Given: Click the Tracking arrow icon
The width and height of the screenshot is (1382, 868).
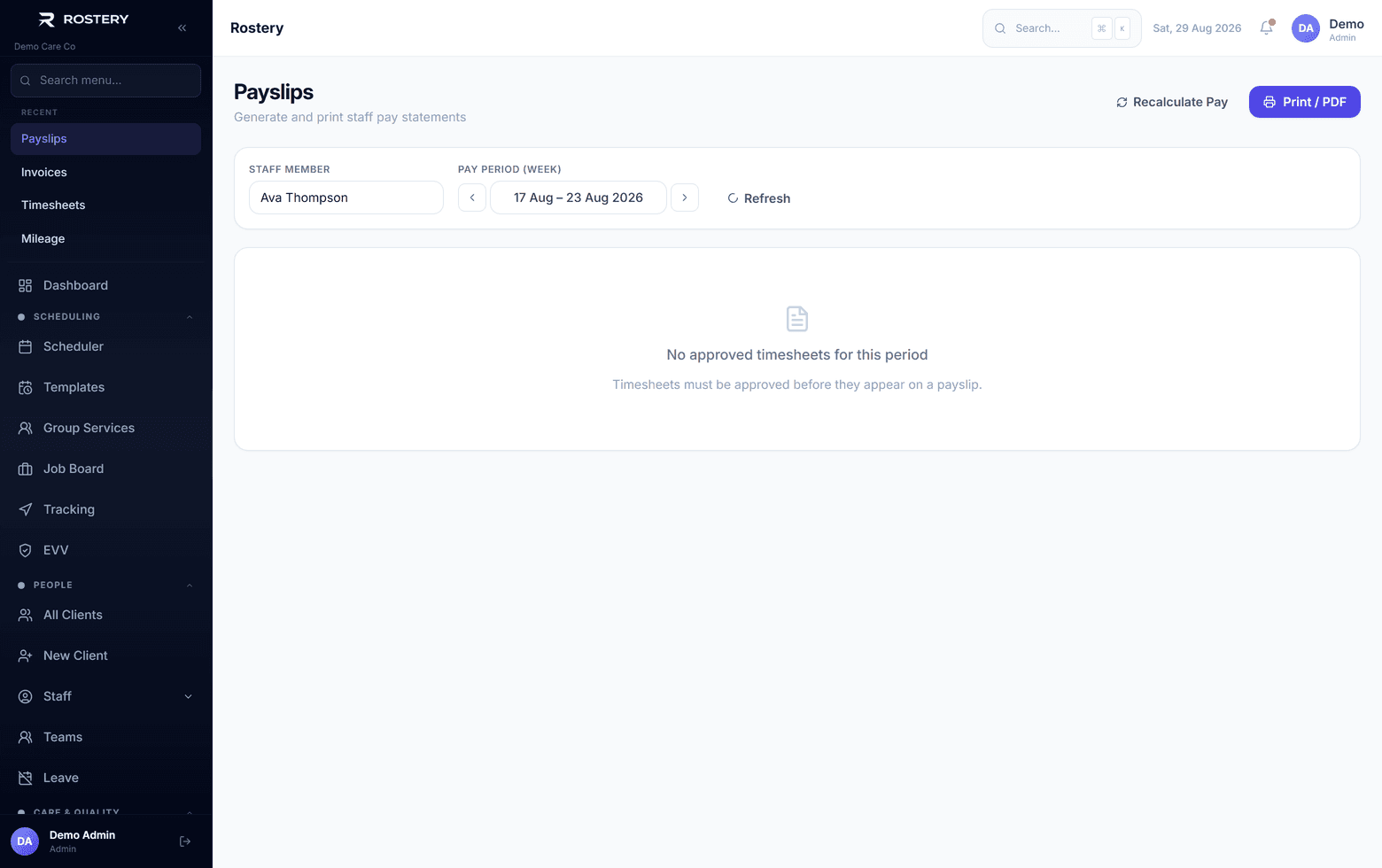Looking at the screenshot, I should click(26, 509).
